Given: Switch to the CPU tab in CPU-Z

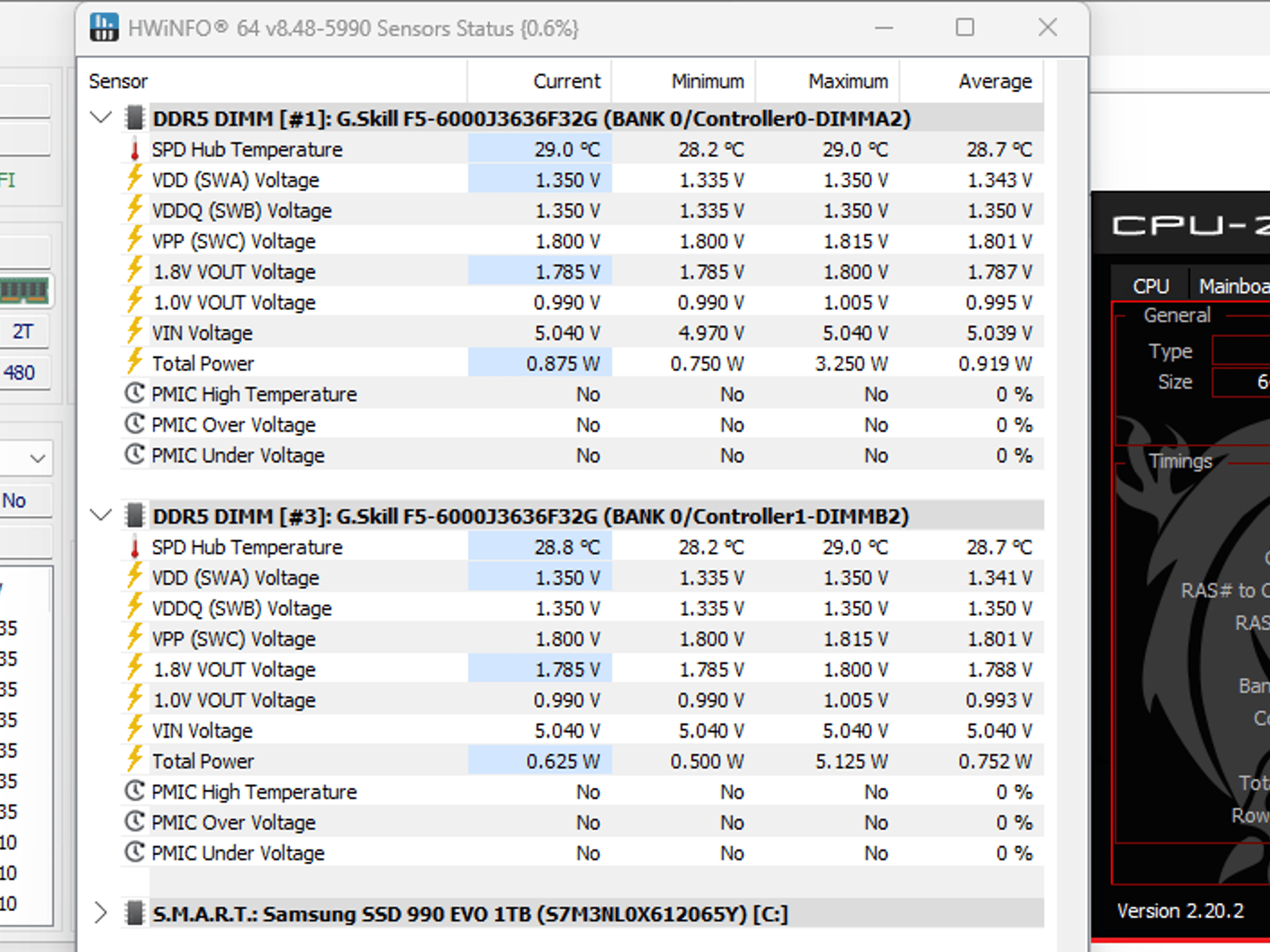Looking at the screenshot, I should click(x=1150, y=286).
